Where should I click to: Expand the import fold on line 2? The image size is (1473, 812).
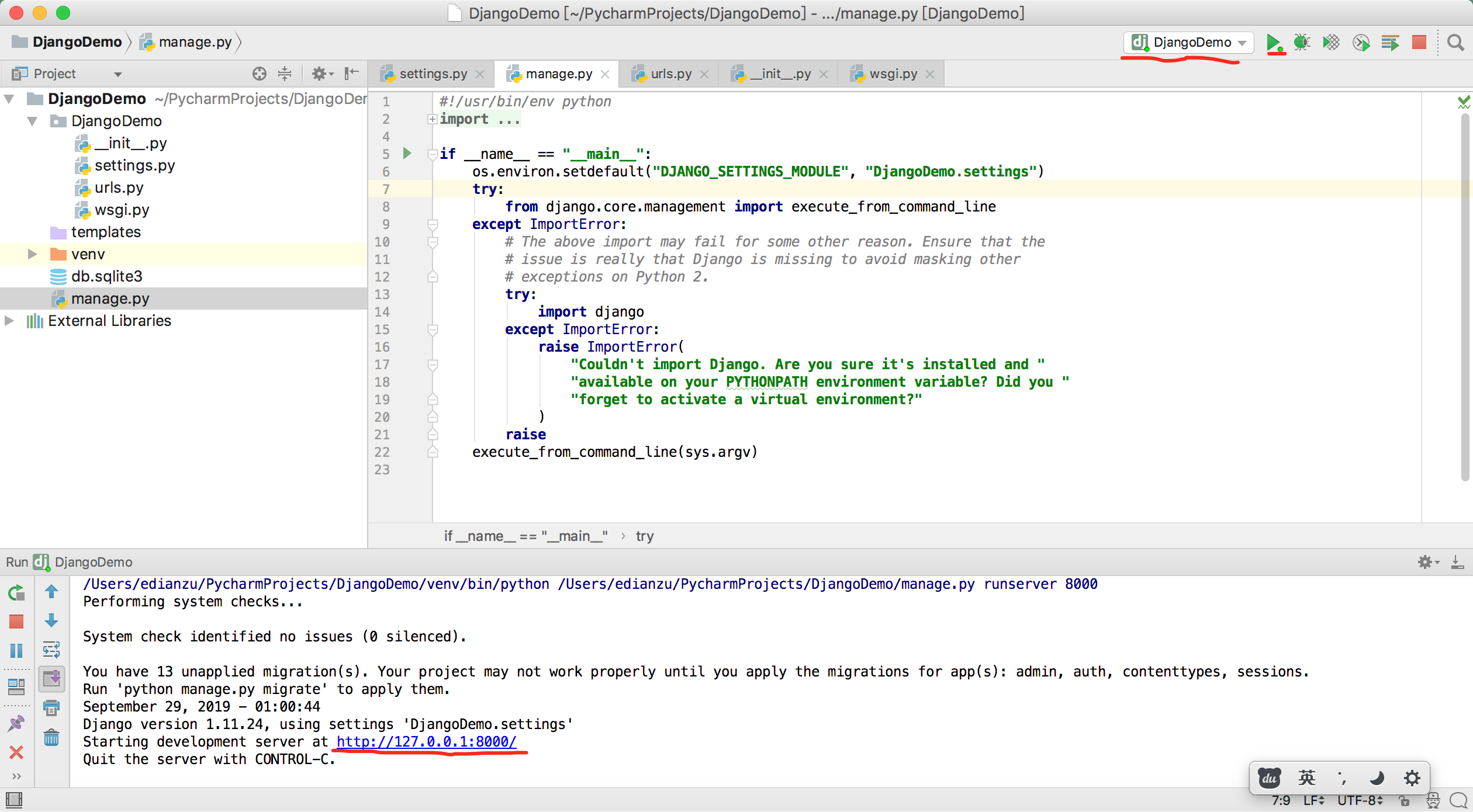point(432,119)
